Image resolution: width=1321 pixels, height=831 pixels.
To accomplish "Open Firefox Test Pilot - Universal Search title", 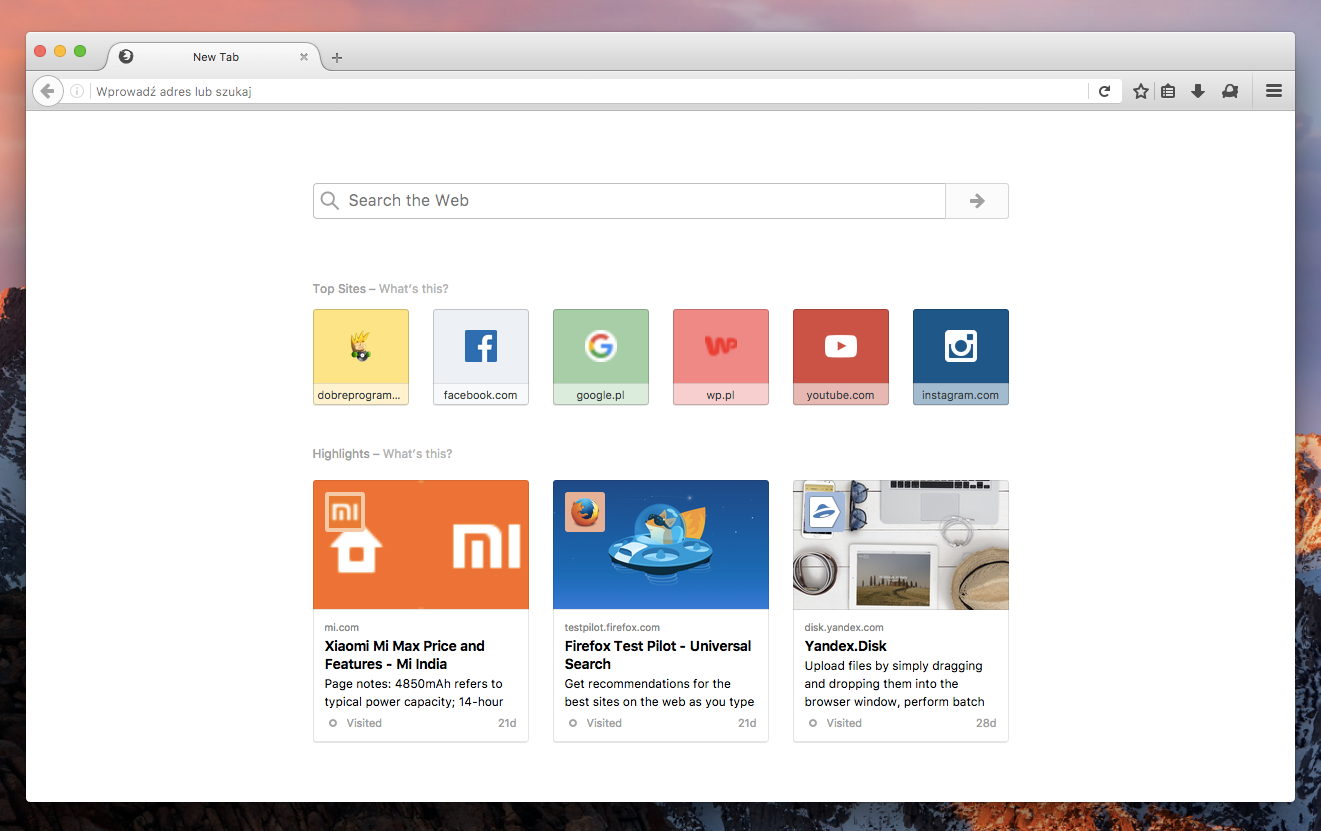I will (658, 655).
